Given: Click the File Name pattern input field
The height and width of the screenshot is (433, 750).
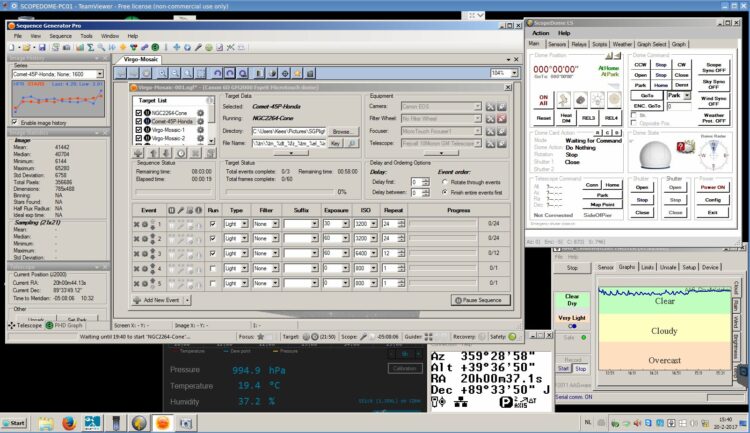Looking at the screenshot, I should [289, 143].
